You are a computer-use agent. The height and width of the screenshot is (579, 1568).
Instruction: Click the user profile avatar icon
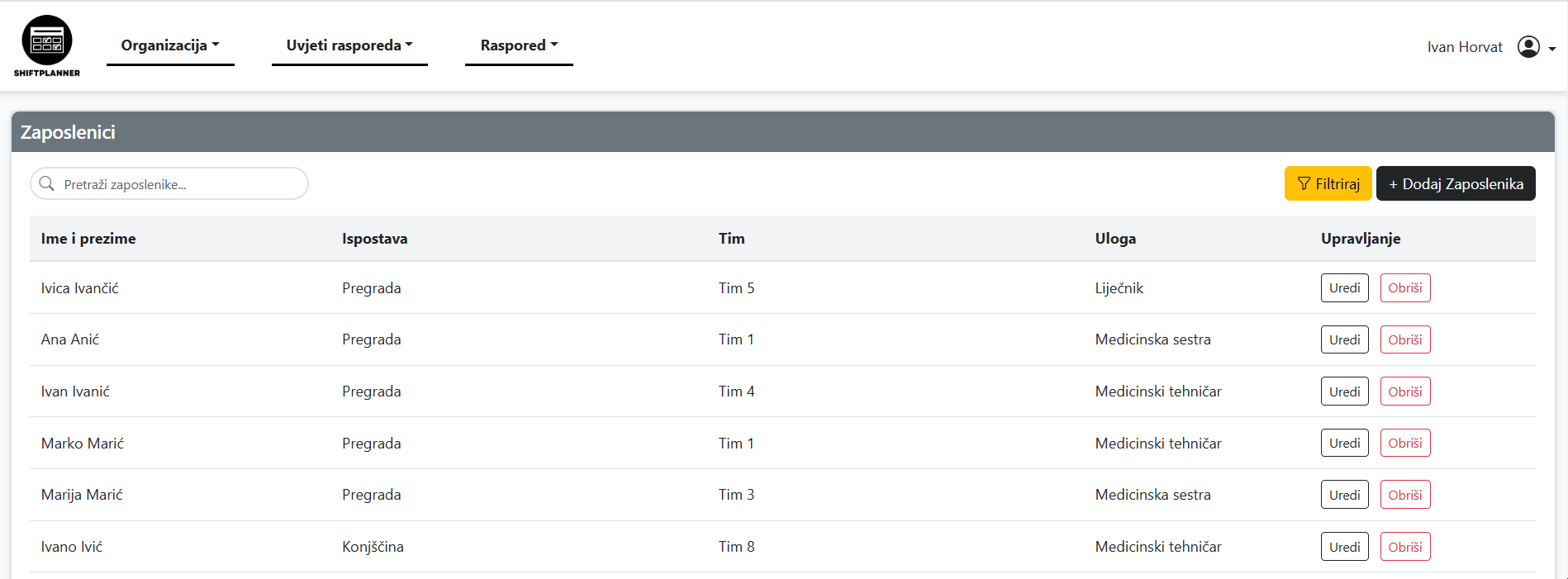pyautogui.click(x=1528, y=47)
